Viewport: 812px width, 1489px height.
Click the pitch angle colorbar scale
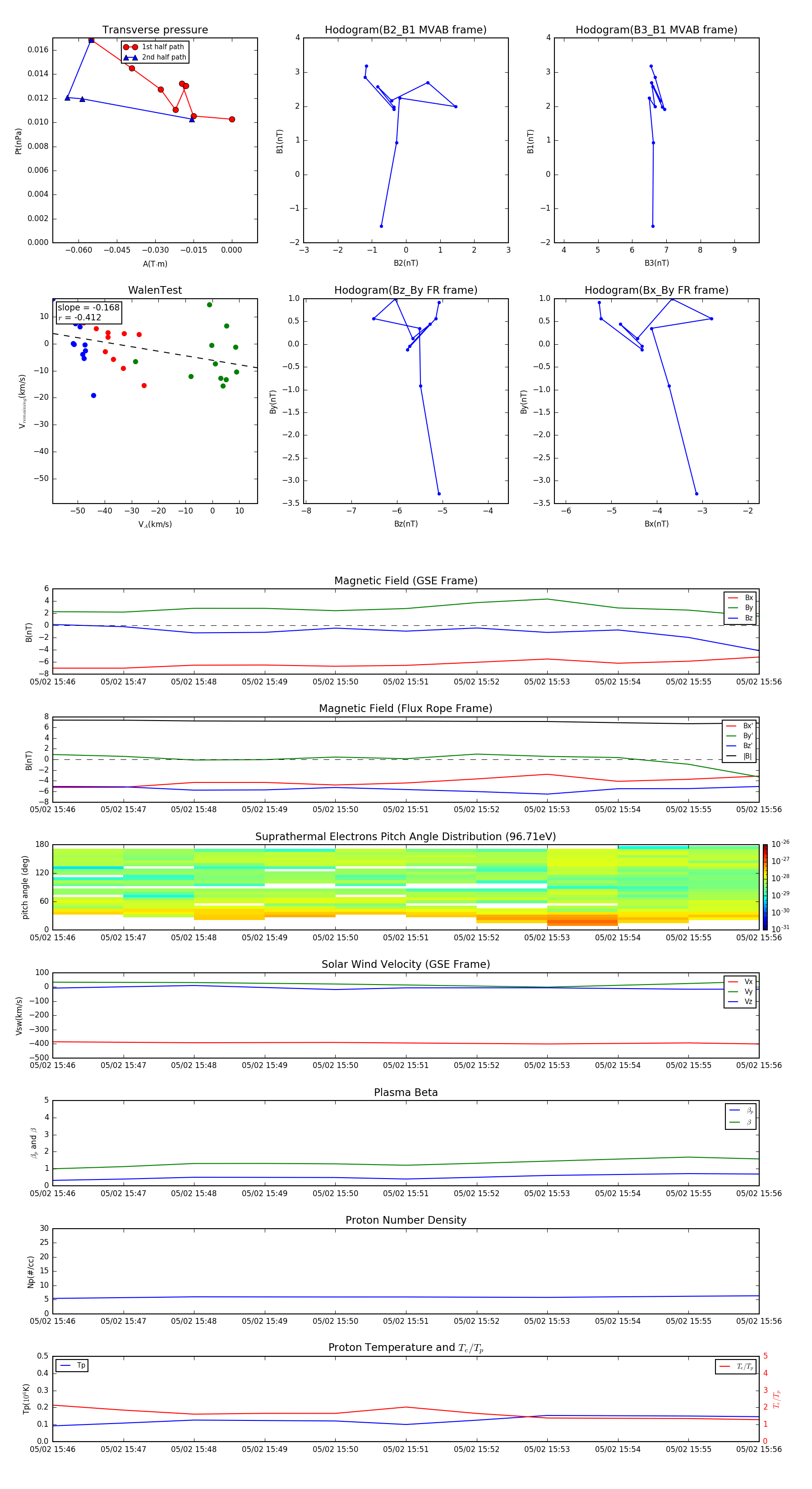765,887
